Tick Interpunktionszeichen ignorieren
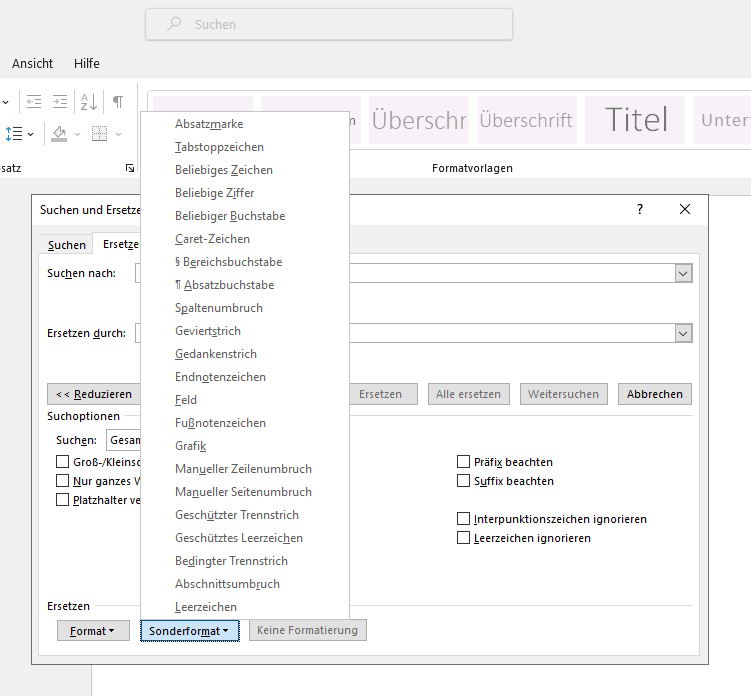Image resolution: width=751 pixels, height=696 pixels. [x=463, y=519]
